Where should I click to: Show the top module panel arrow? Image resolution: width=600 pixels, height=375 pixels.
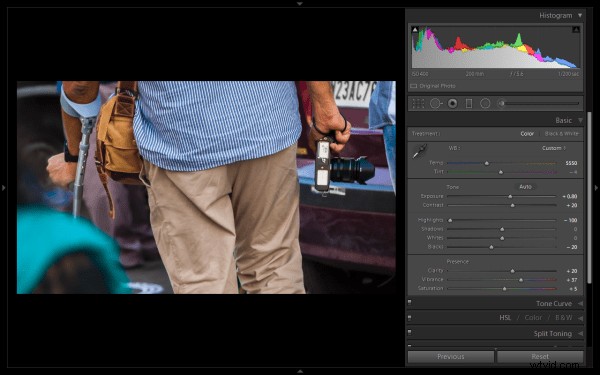[300, 3]
